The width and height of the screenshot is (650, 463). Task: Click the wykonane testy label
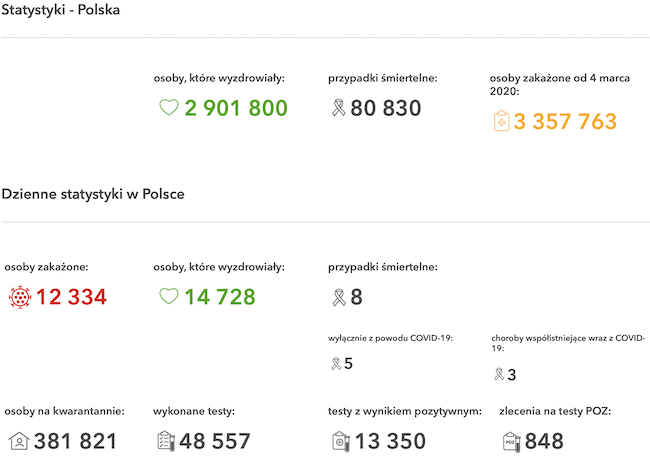point(194,411)
